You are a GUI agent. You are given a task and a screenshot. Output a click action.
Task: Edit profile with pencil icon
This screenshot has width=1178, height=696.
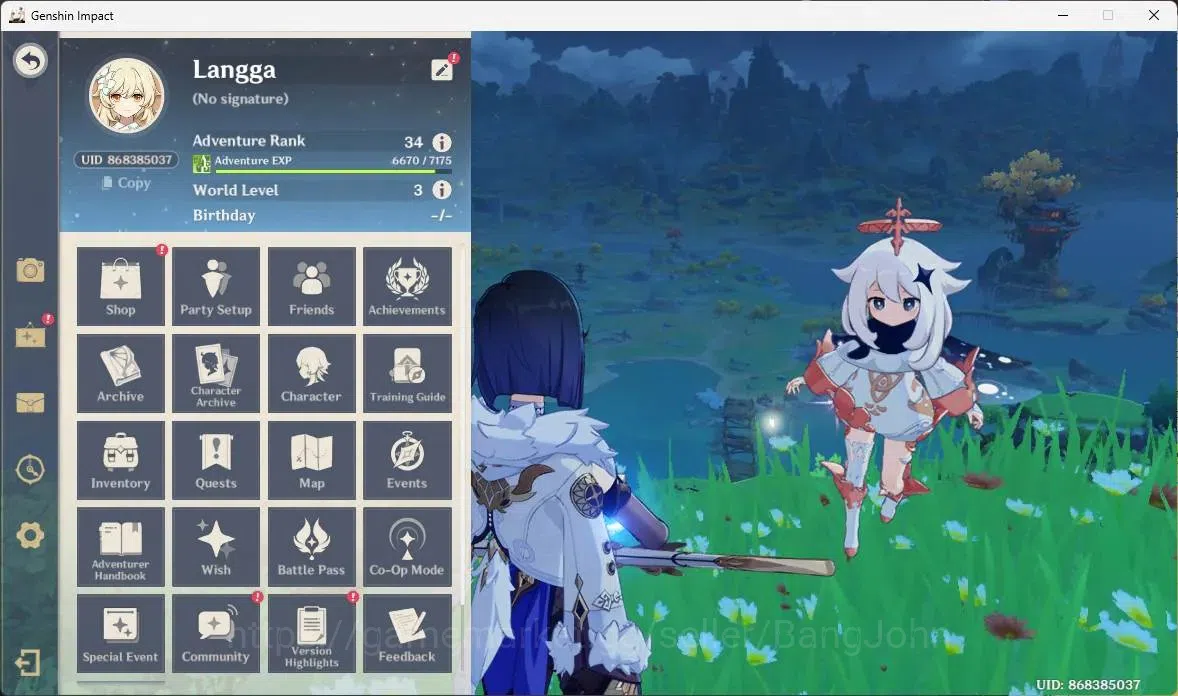[442, 70]
